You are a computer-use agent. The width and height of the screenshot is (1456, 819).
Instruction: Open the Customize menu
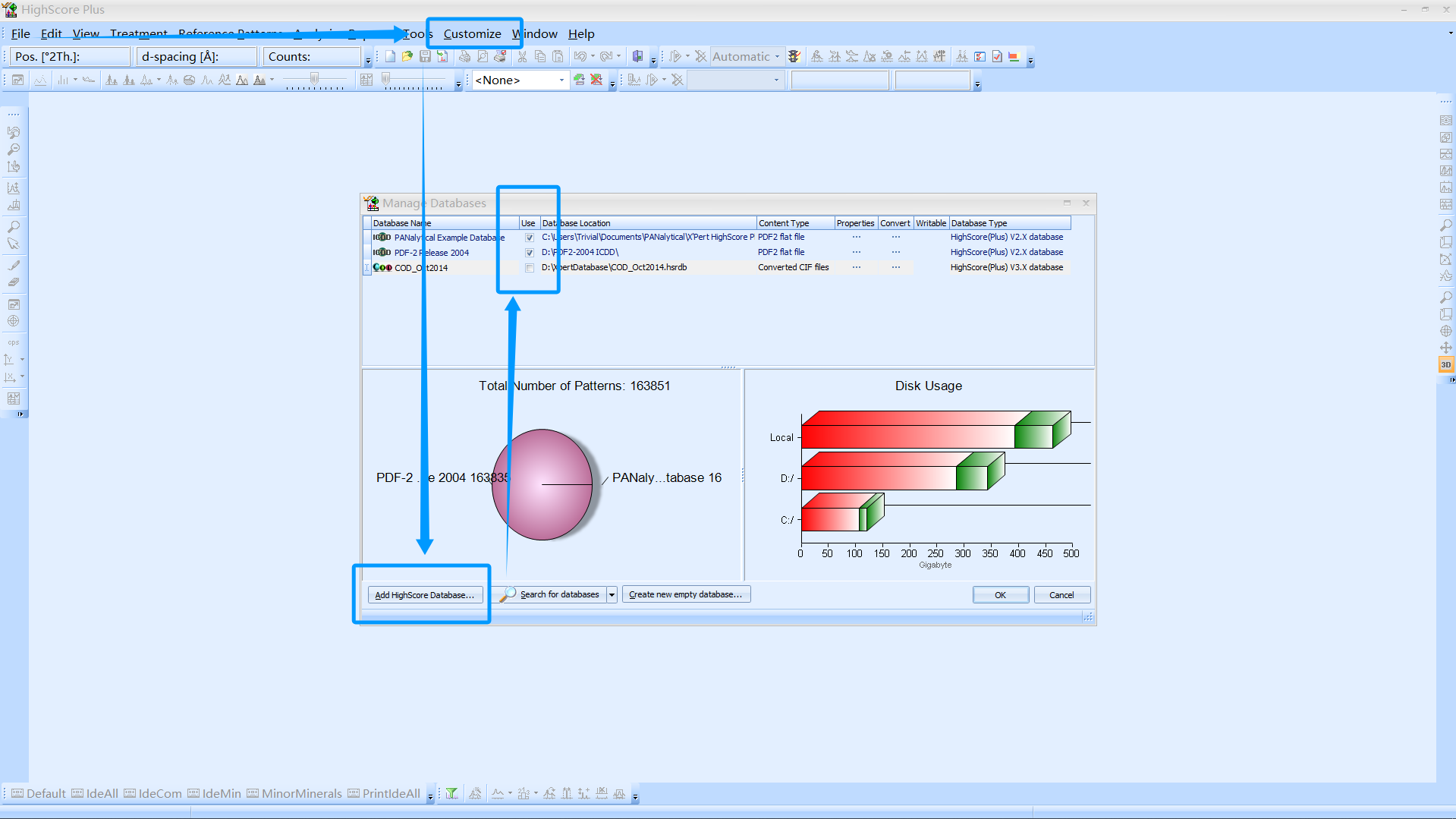(472, 34)
